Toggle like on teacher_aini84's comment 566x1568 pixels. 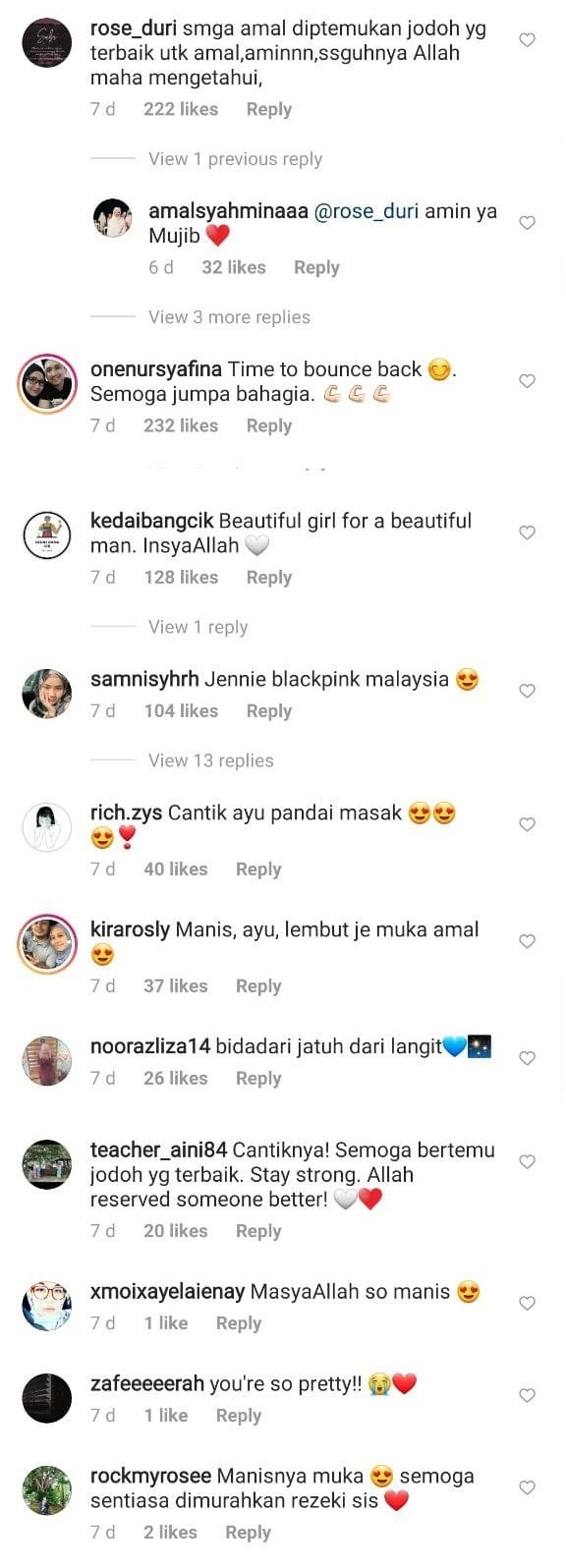coord(527,1161)
